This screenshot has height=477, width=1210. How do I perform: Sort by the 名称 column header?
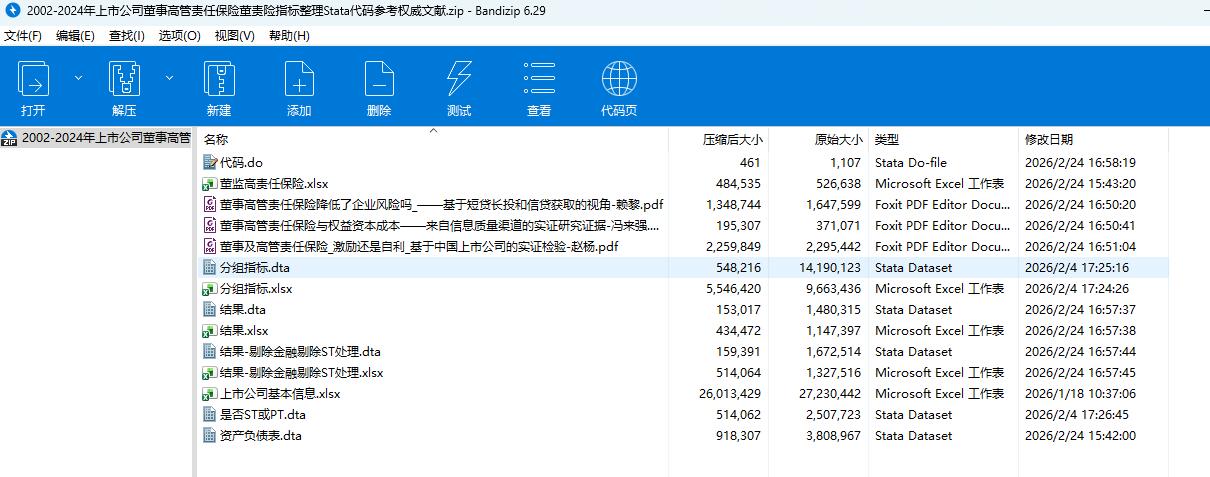[216, 140]
